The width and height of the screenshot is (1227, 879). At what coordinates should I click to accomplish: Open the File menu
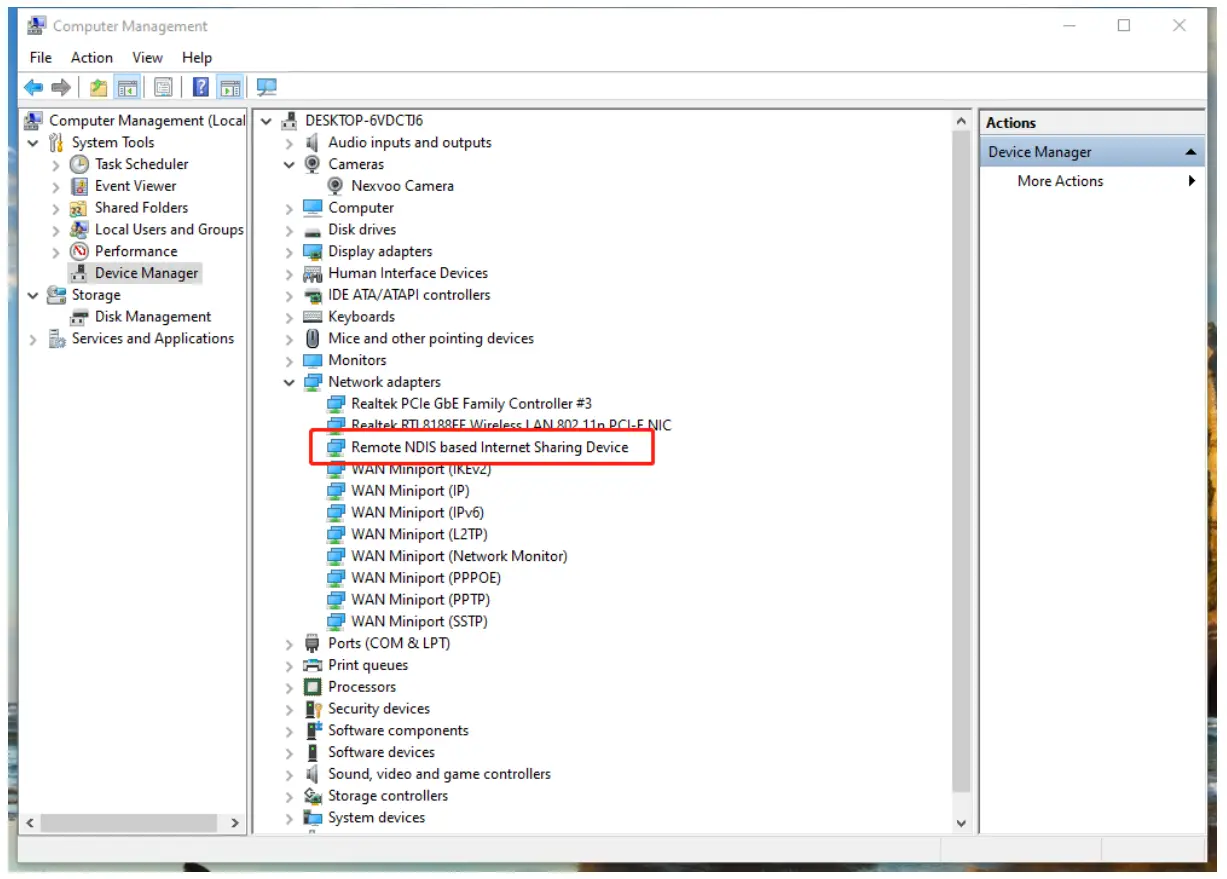point(41,57)
